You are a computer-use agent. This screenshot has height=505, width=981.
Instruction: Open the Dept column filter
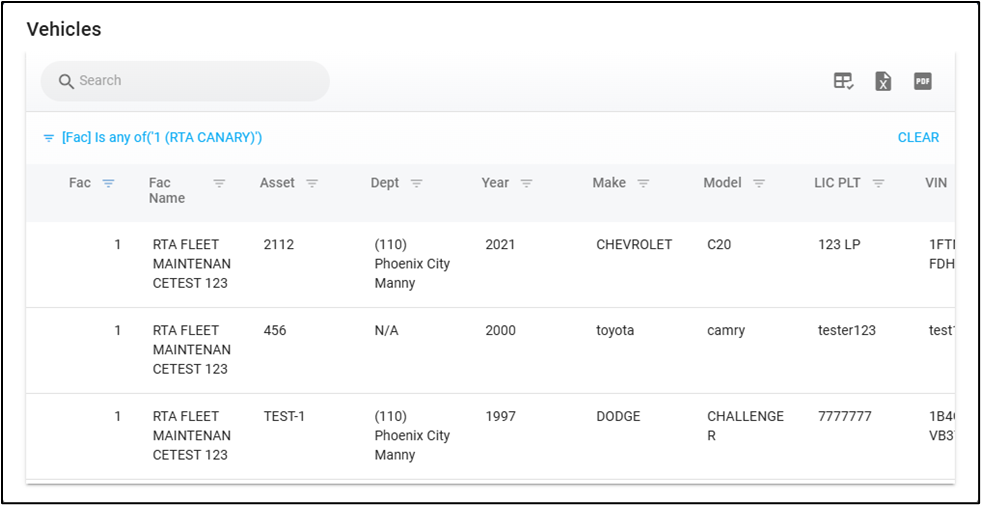click(417, 183)
